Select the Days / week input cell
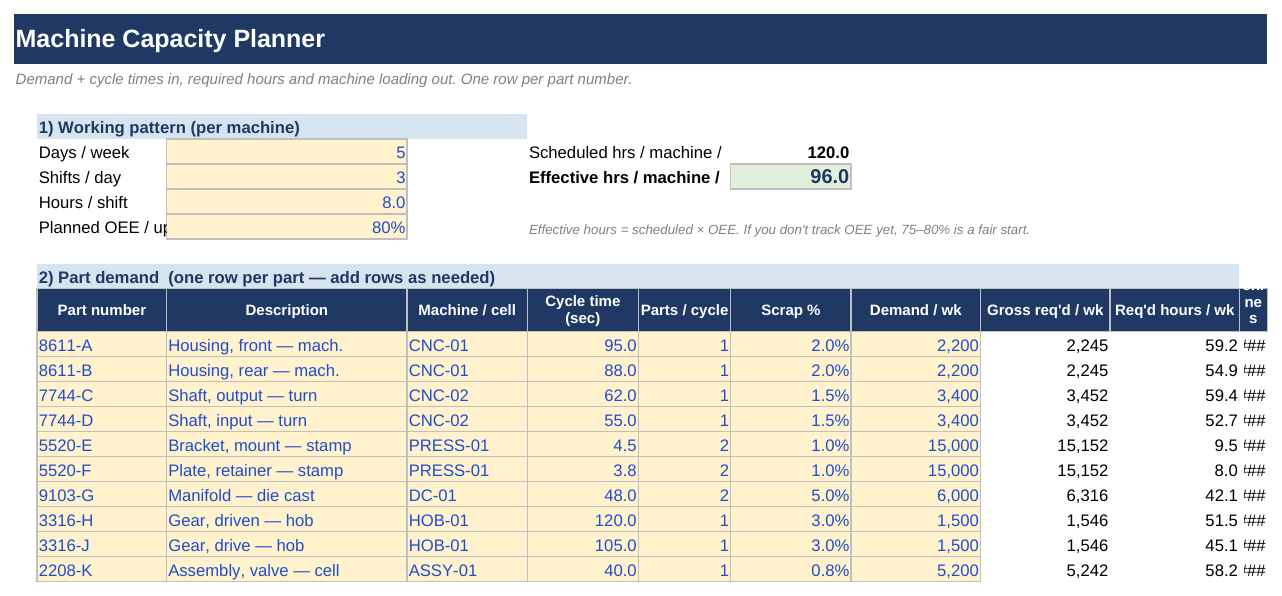This screenshot has width=1282, height=596. 286,152
